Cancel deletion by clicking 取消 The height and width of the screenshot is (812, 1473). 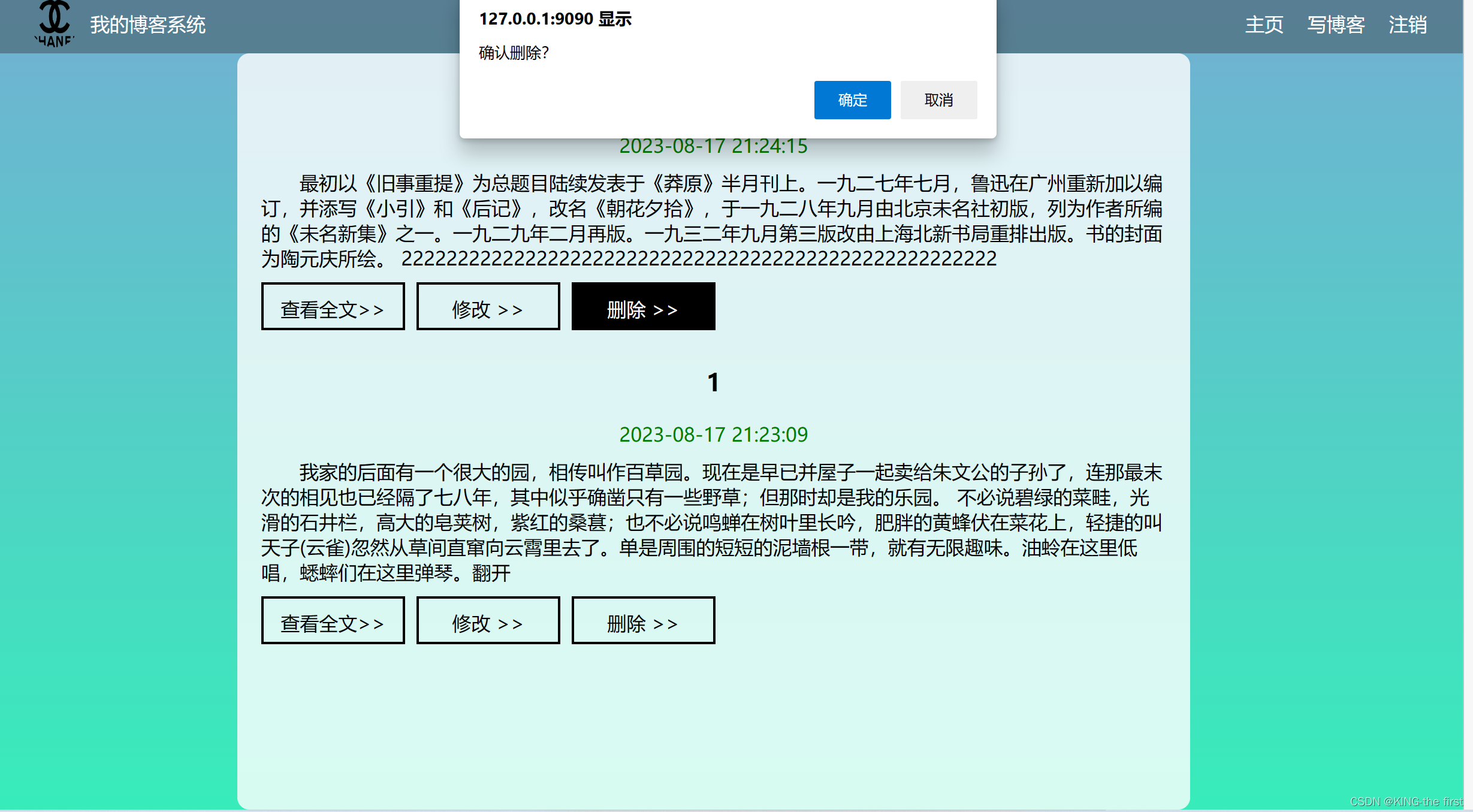tap(938, 99)
